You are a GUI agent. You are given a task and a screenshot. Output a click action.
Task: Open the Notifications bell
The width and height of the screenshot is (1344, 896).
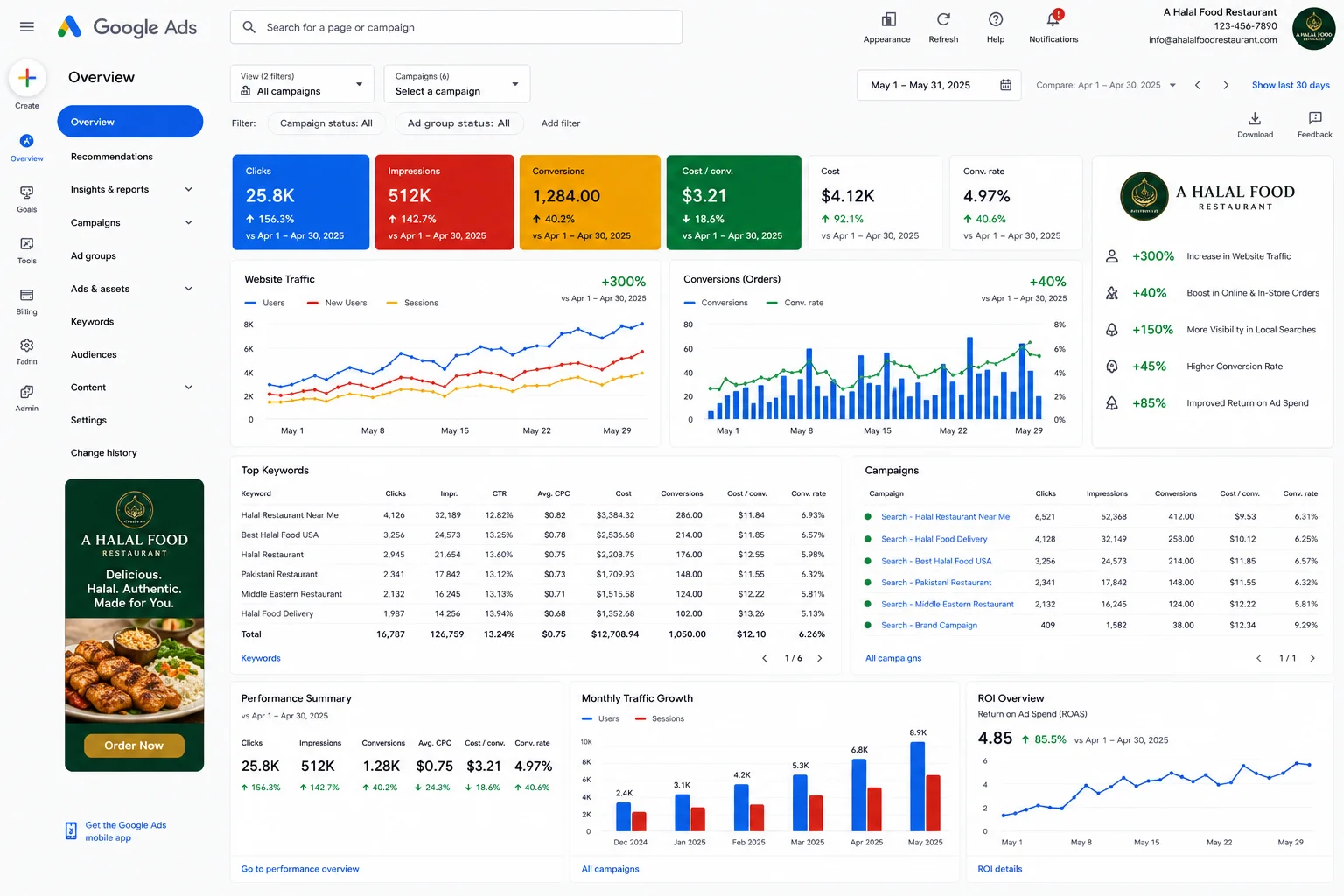tap(1053, 19)
